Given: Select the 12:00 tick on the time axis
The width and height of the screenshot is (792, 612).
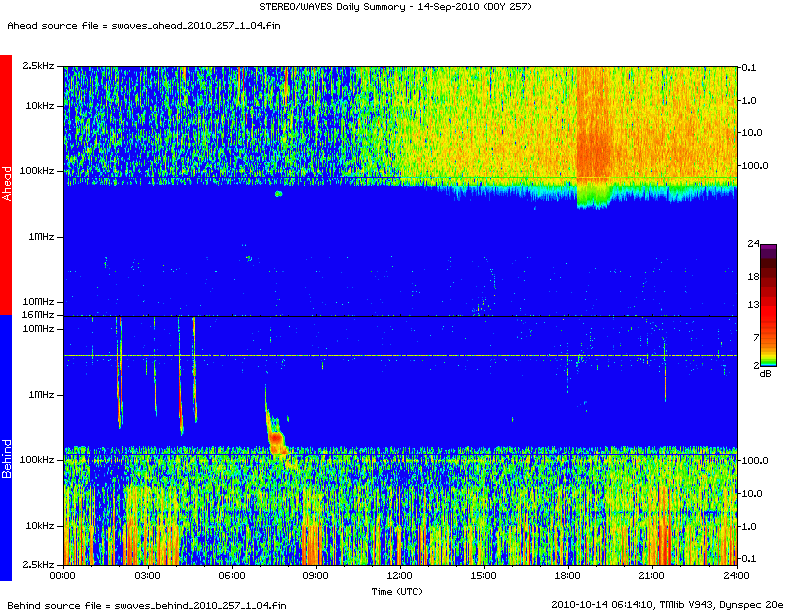Looking at the screenshot, I should point(400,576).
